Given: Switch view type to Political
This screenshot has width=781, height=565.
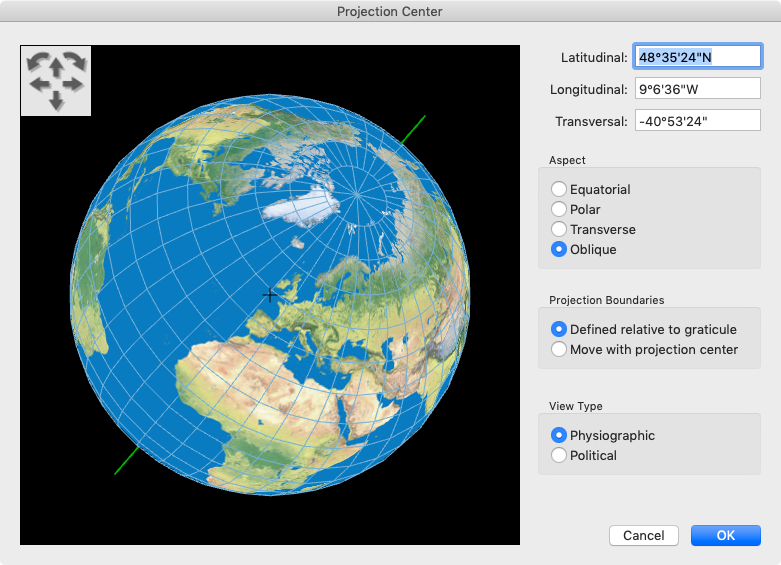Looking at the screenshot, I should [559, 456].
